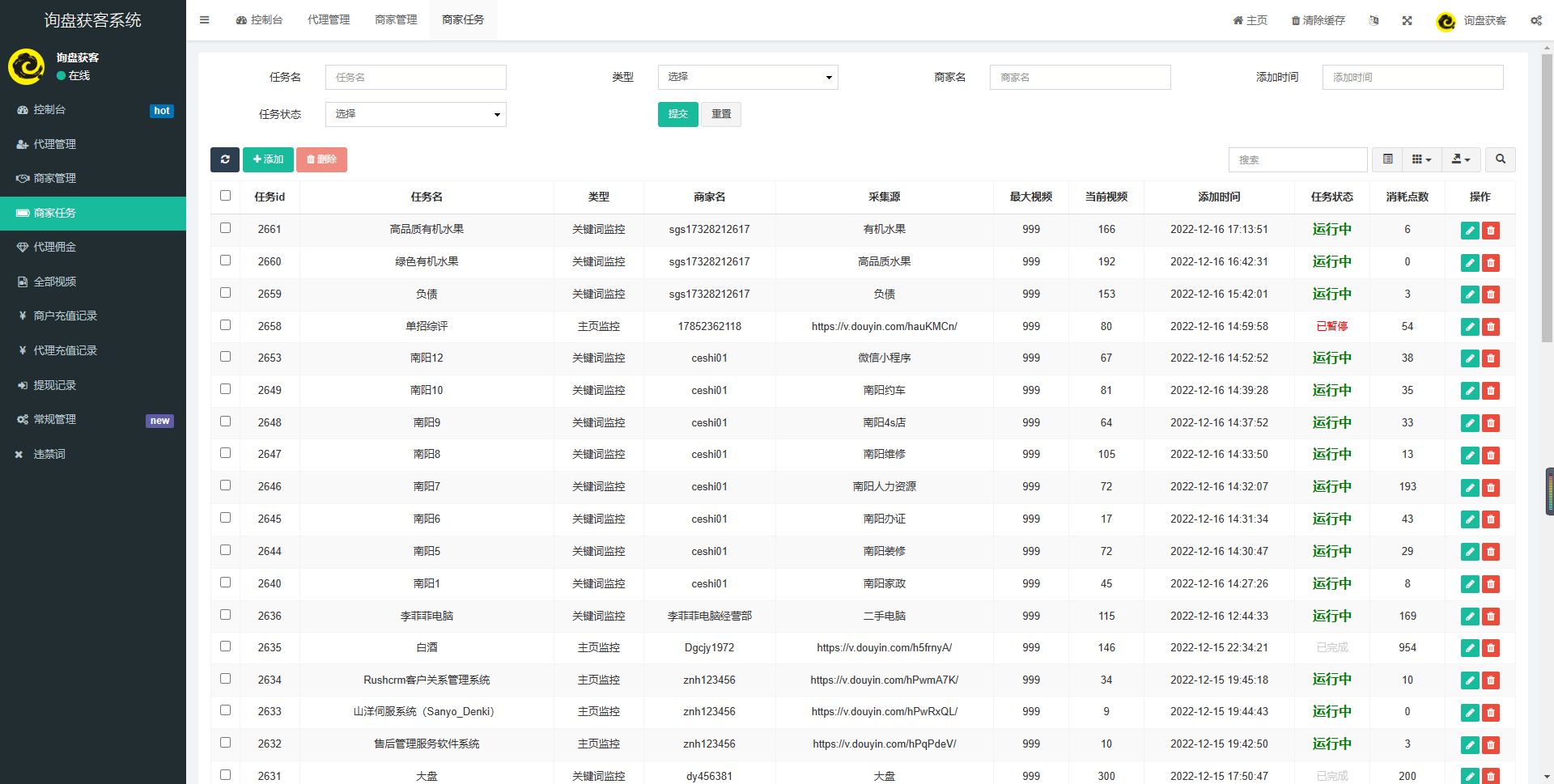Click the red 删除 button

tap(321, 159)
